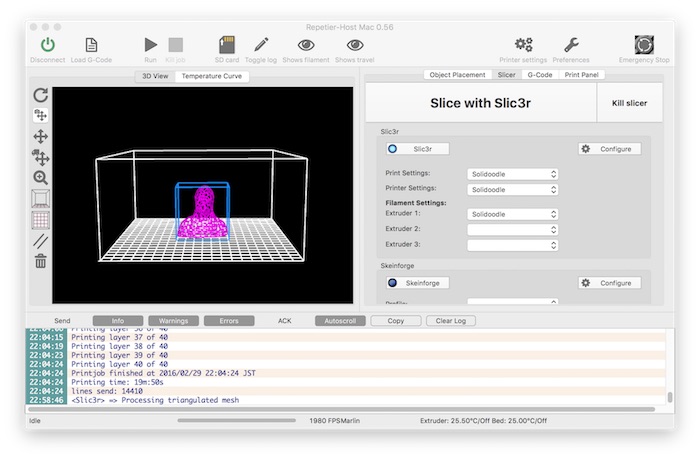700x459 pixels.
Task: Open the Print Panel tab
Action: coord(581,75)
